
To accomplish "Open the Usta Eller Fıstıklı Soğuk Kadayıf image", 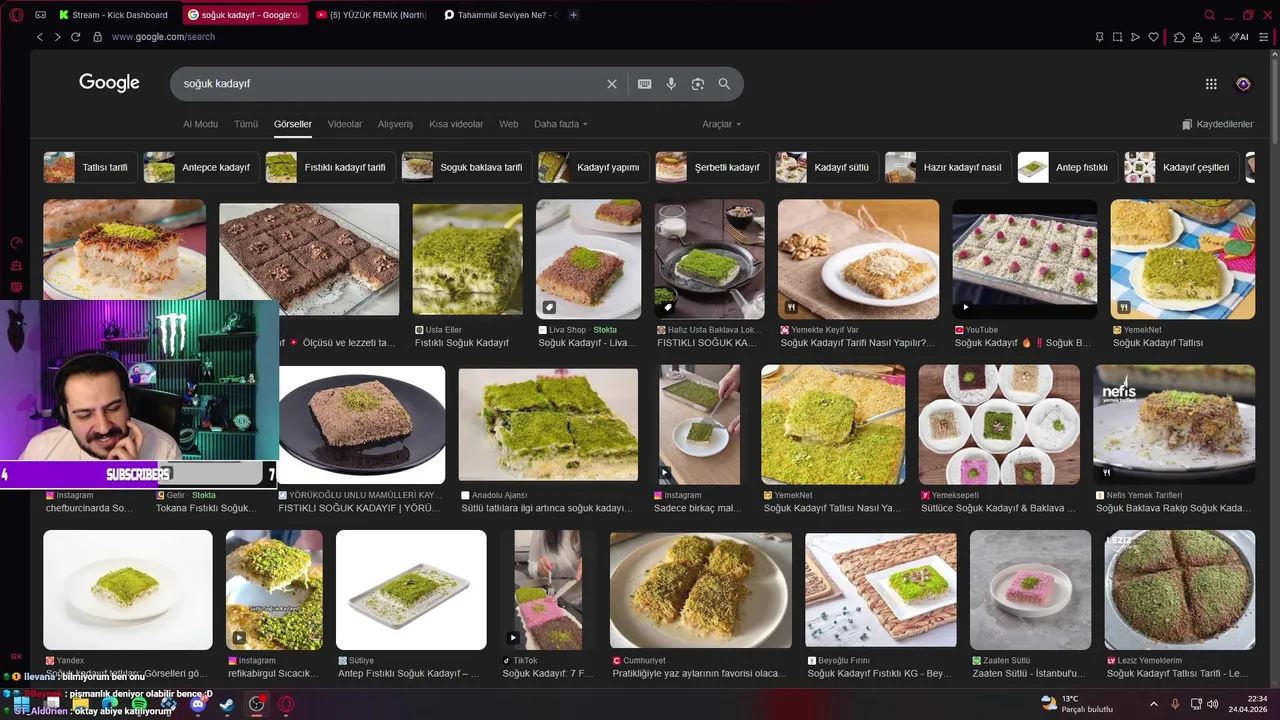I will pos(467,260).
